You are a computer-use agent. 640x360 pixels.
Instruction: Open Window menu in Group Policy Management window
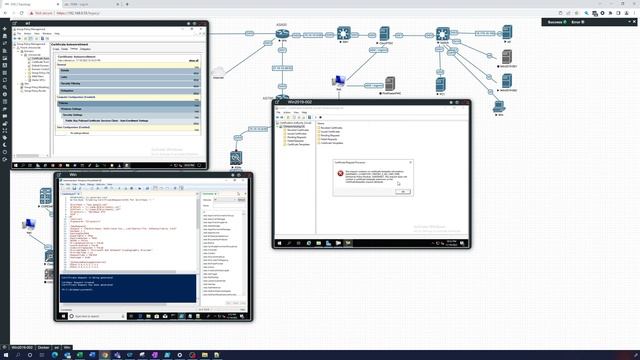pos(47,33)
